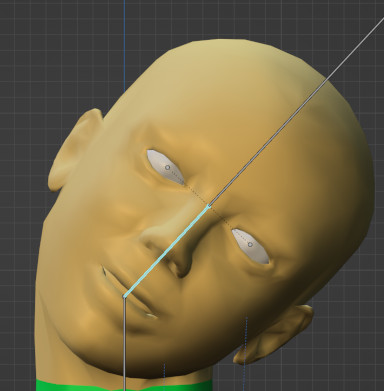The width and height of the screenshot is (384, 391).
Task: Click the bone joint circle in the lower eye
Action: pyautogui.click(x=250, y=245)
